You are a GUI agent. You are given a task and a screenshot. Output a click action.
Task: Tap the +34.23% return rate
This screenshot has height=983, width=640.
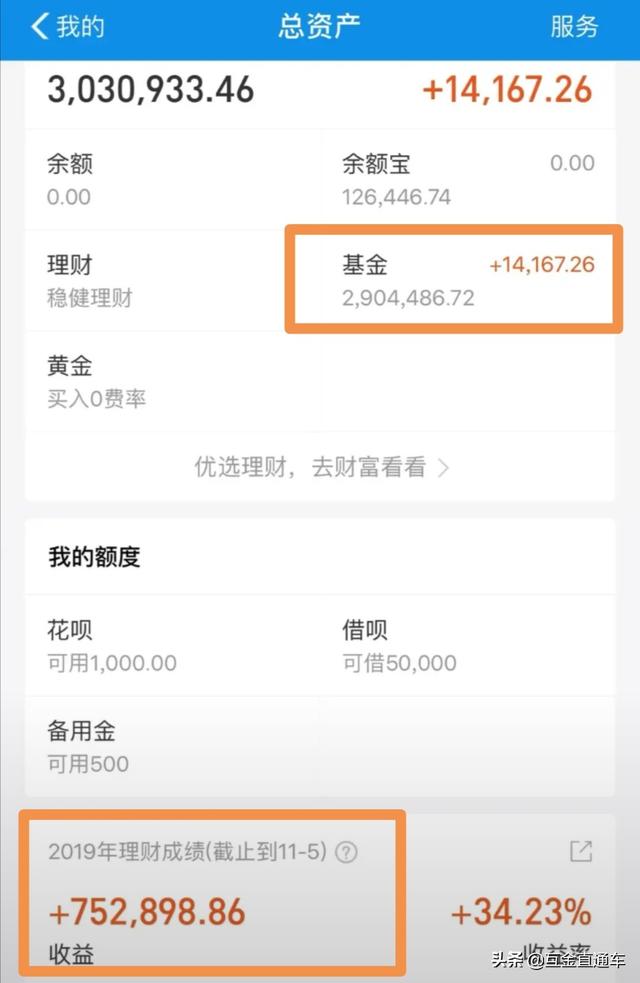tap(520, 912)
